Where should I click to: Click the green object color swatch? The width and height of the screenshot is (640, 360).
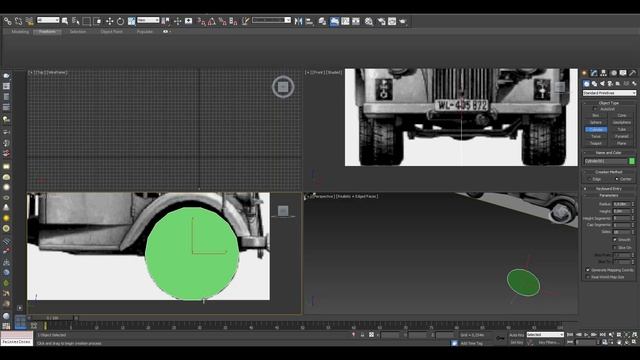point(632,161)
